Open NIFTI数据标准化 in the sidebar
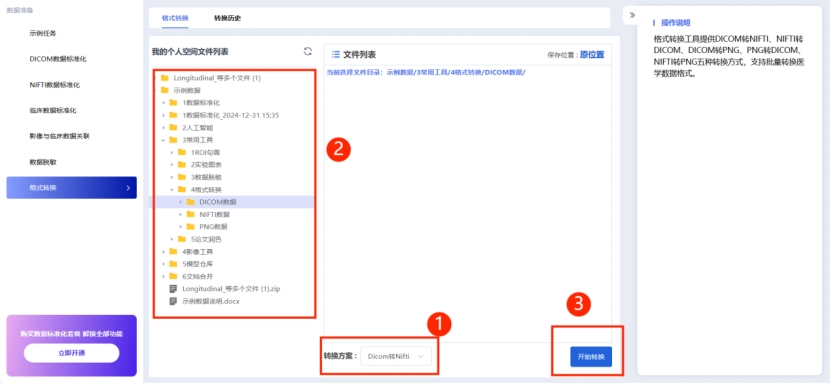 pos(55,85)
